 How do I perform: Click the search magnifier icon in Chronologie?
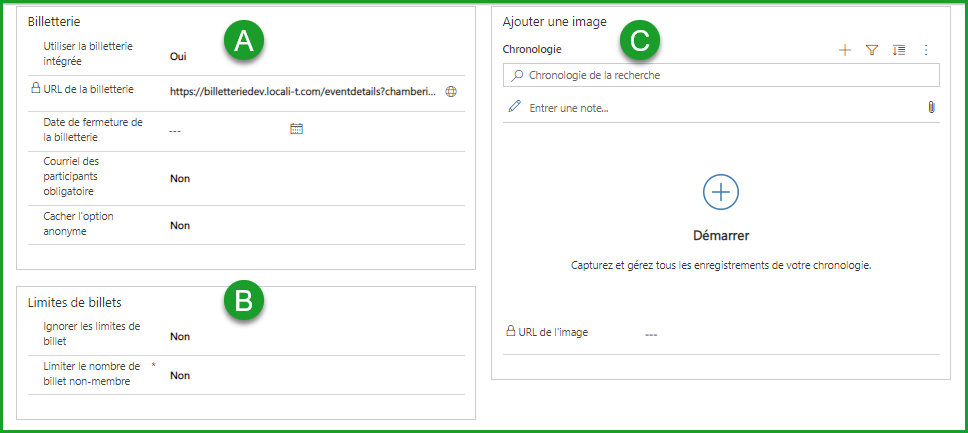[517, 75]
